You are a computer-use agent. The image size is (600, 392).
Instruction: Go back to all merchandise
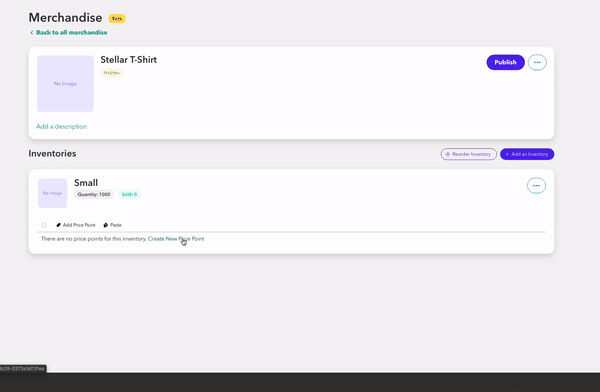click(x=72, y=33)
